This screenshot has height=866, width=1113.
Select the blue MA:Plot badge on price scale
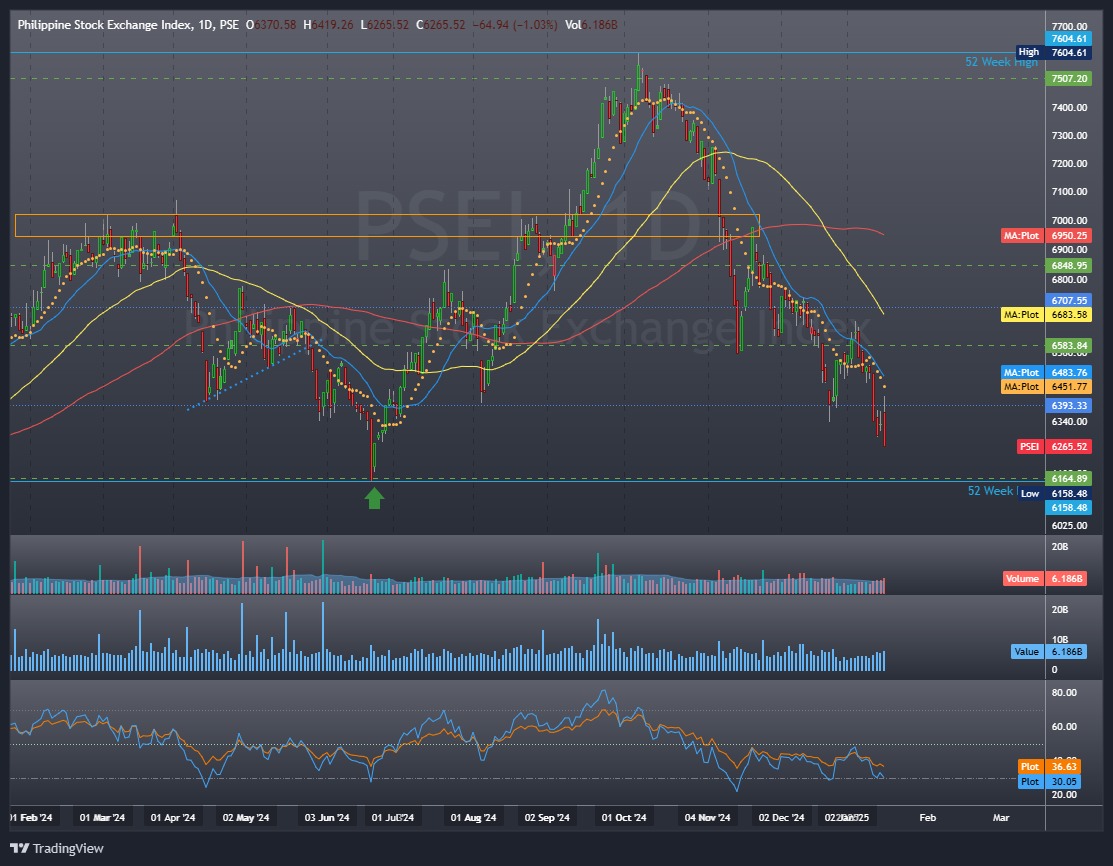click(1022, 372)
